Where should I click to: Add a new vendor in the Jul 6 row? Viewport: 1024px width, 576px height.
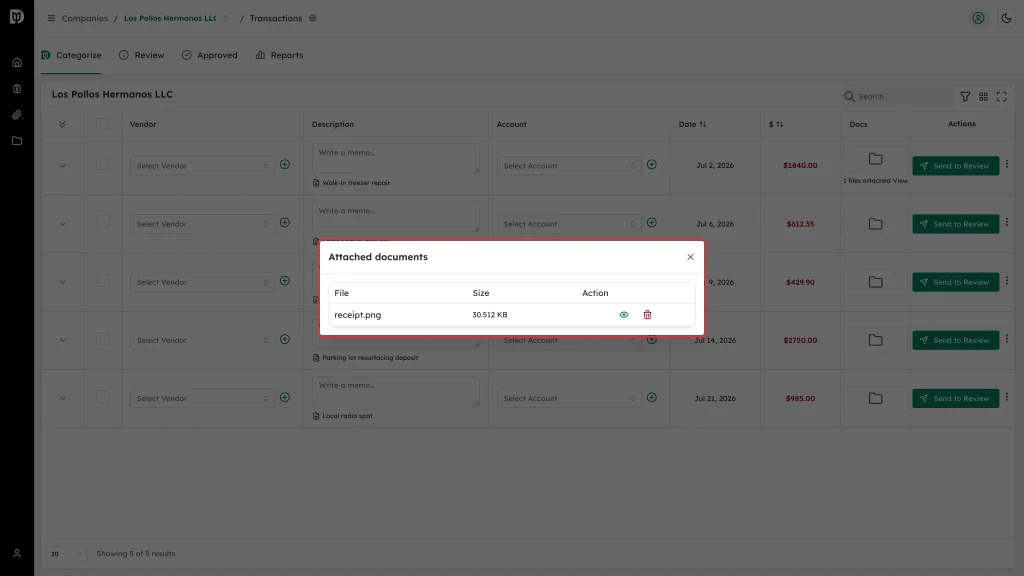[x=285, y=223]
